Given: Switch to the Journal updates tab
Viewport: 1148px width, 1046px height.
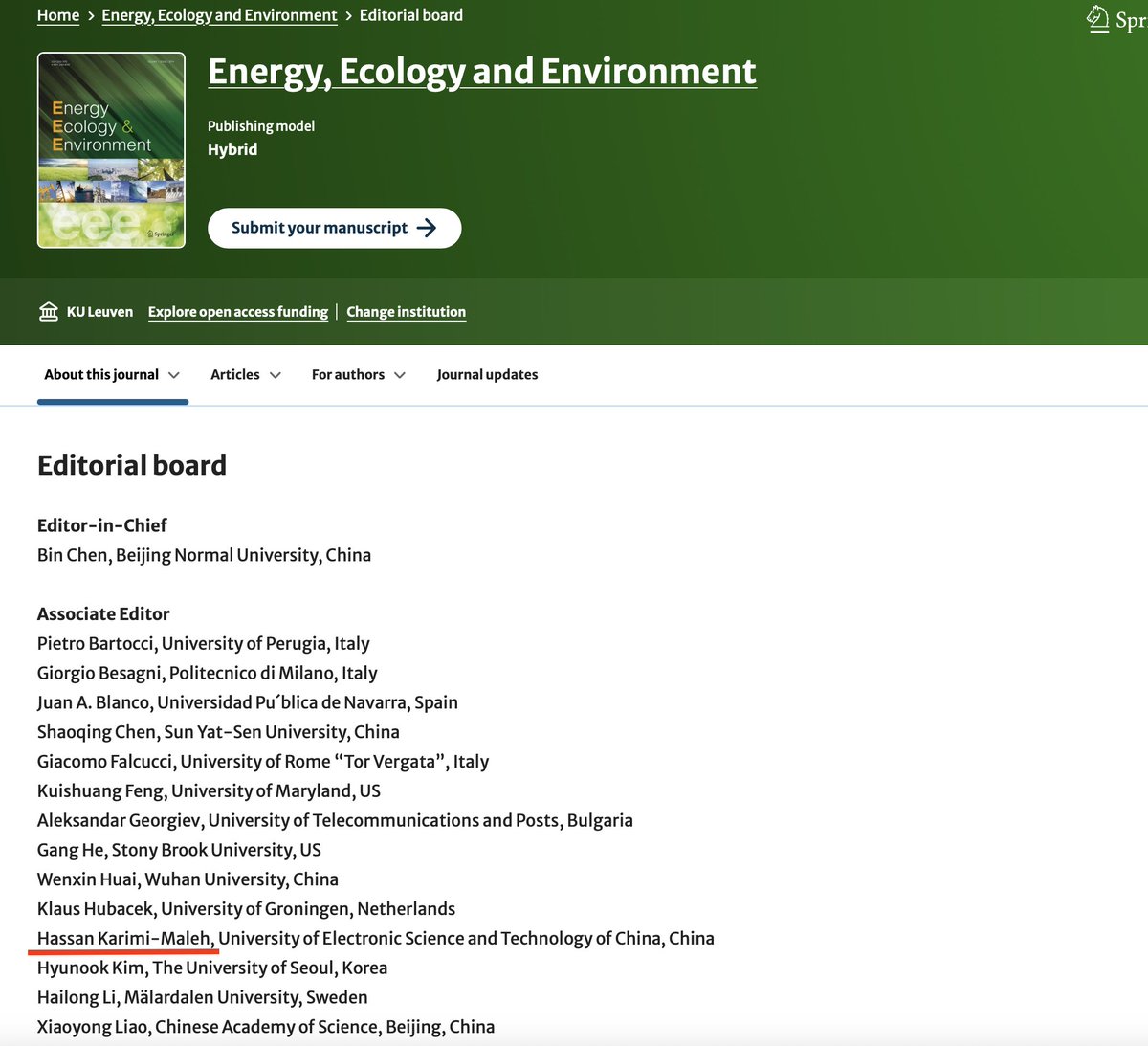Looking at the screenshot, I should coord(487,374).
